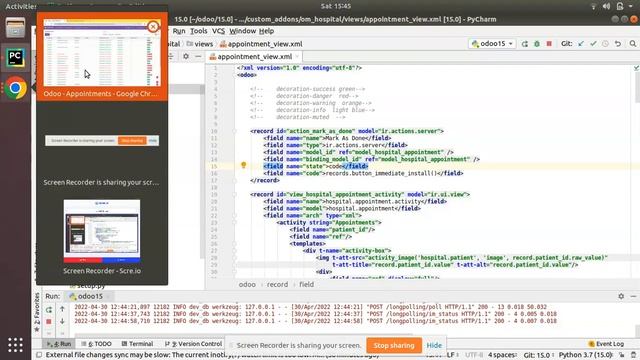Close the Odoo Appointments Chrome preview
The width and height of the screenshot is (640, 360).
point(153,27)
